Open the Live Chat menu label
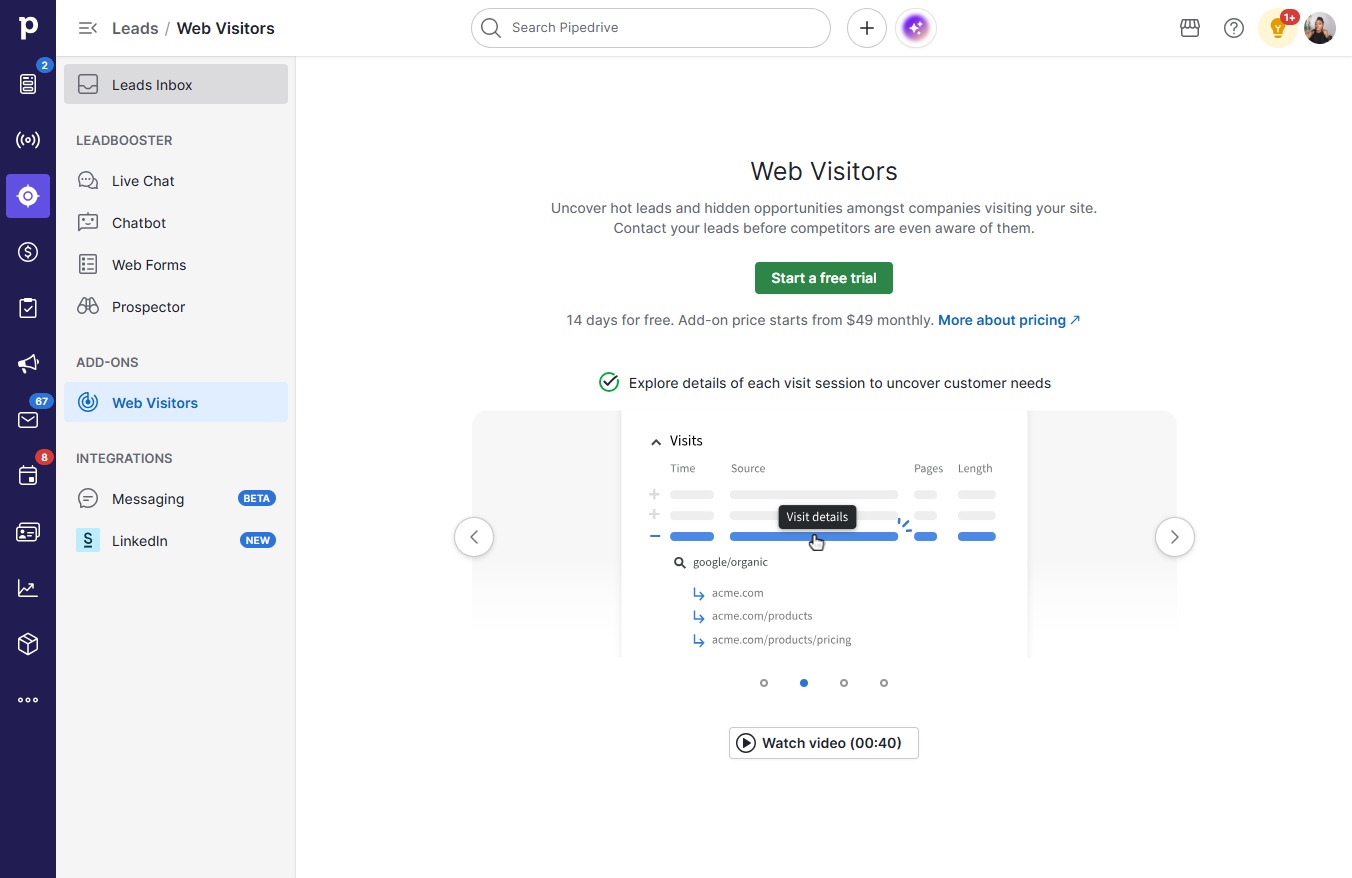This screenshot has width=1352, height=878. click(x=143, y=181)
